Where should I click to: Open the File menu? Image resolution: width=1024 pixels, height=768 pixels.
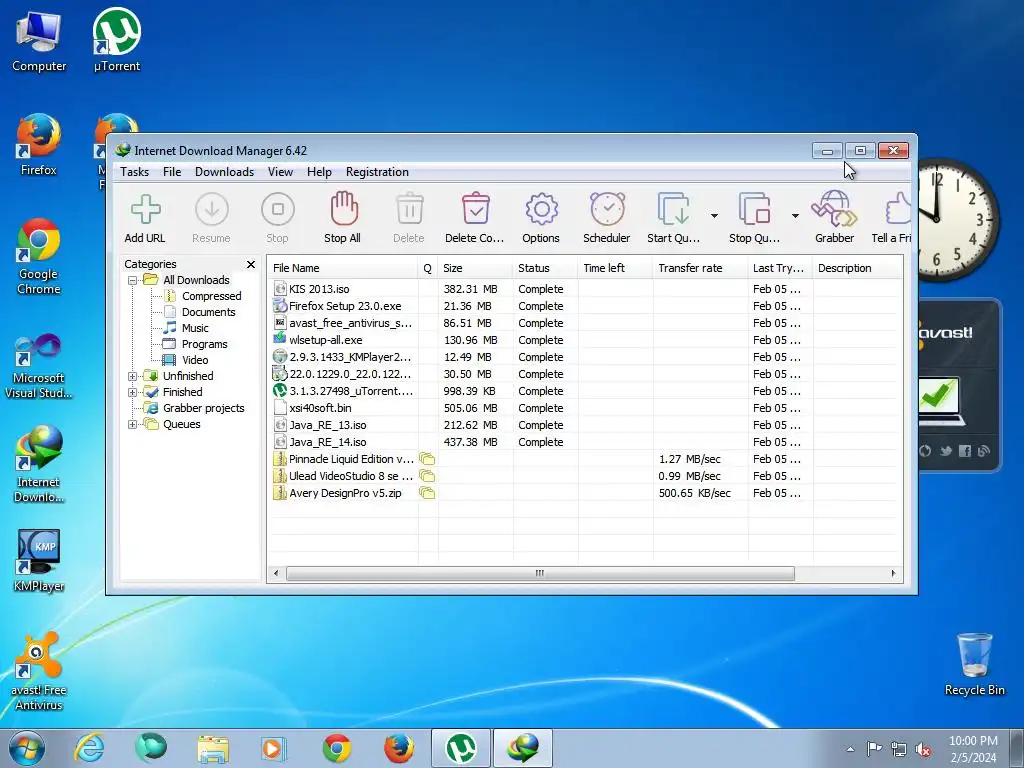[172, 172]
